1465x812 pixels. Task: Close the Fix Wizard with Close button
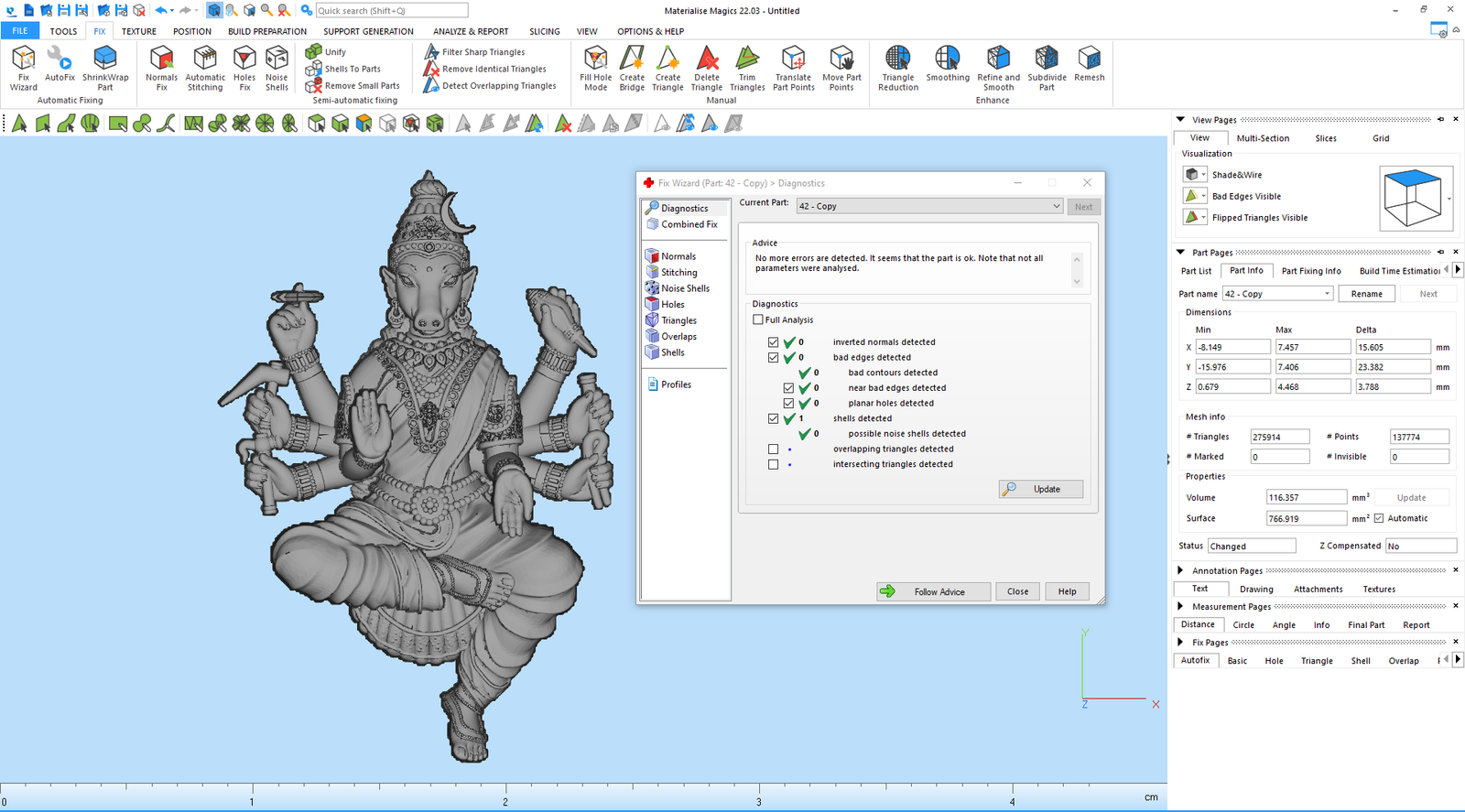[1017, 591]
